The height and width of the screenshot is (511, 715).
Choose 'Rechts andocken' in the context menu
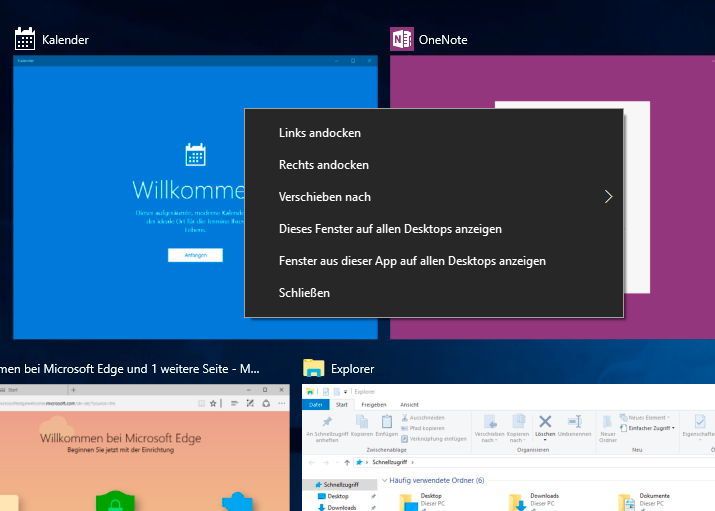pos(434,165)
